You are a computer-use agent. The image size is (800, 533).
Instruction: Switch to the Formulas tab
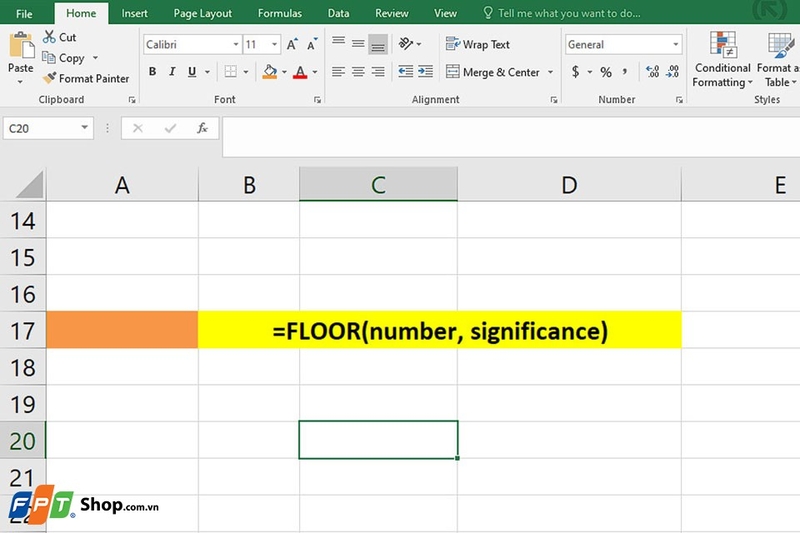click(280, 13)
